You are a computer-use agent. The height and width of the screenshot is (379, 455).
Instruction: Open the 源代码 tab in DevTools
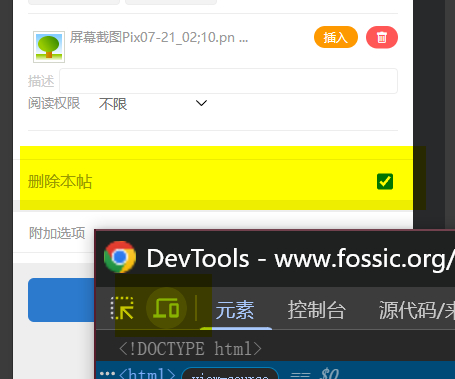416,310
